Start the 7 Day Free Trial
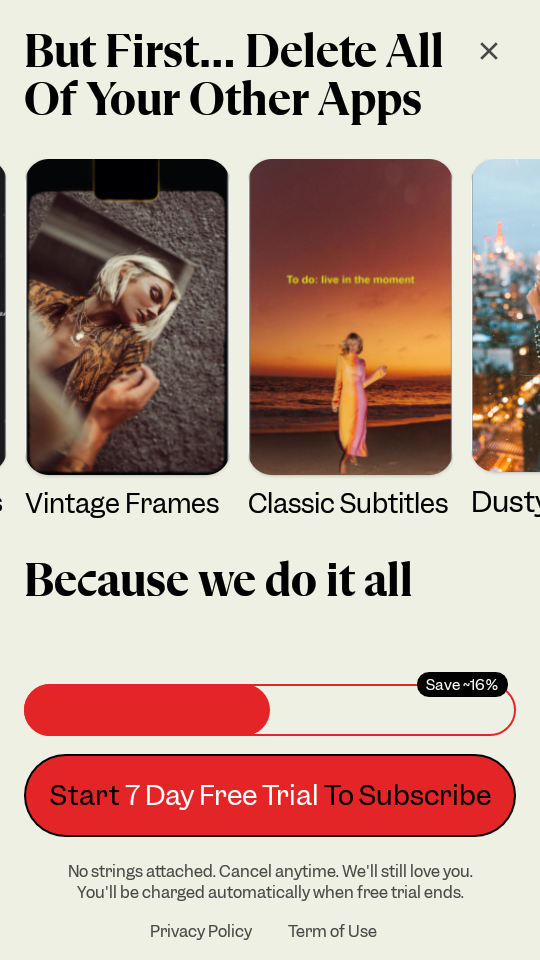The width and height of the screenshot is (540, 960). (x=270, y=795)
